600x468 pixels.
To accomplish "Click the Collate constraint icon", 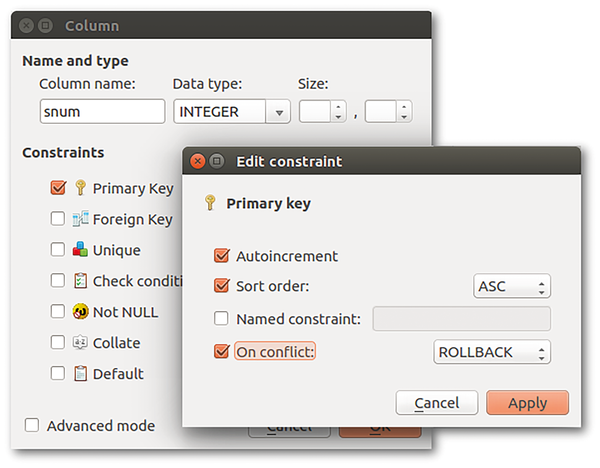I will pos(80,343).
